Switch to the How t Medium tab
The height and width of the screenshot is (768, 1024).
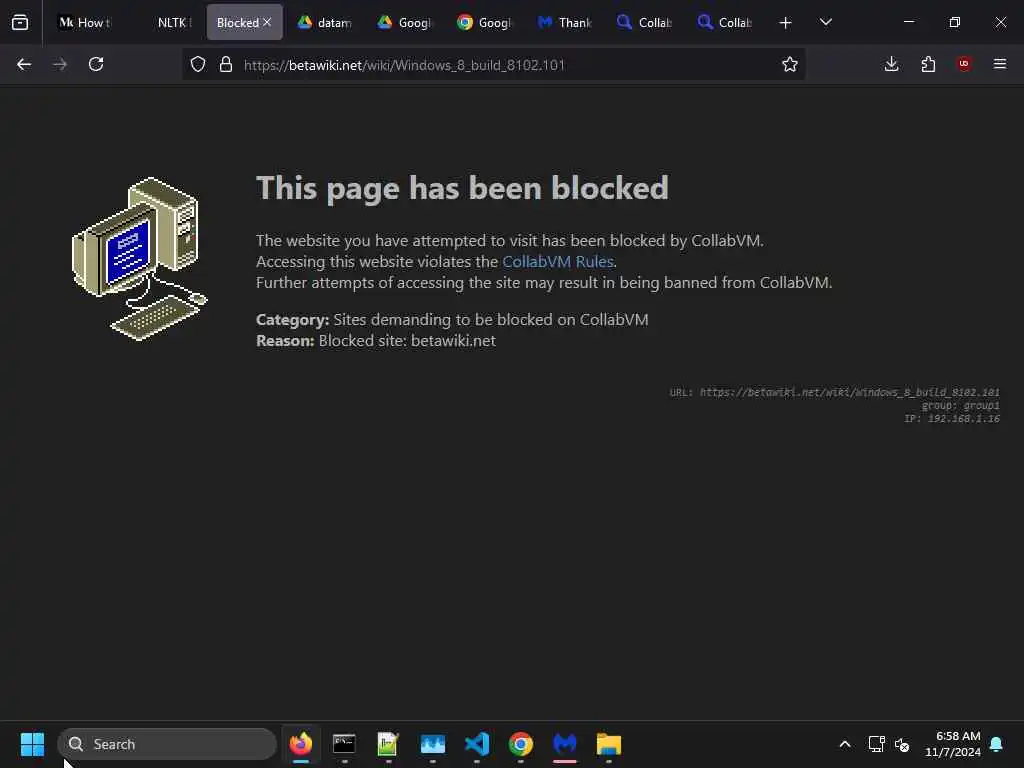(x=85, y=22)
